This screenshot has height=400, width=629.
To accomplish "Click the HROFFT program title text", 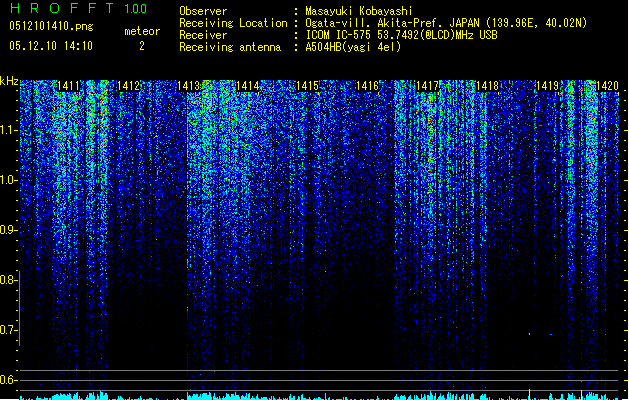I will pyautogui.click(x=62, y=8).
